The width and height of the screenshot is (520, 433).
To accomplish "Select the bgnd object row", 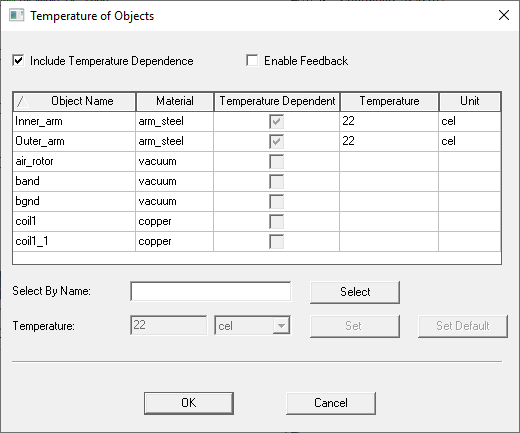I will click(x=257, y=202).
